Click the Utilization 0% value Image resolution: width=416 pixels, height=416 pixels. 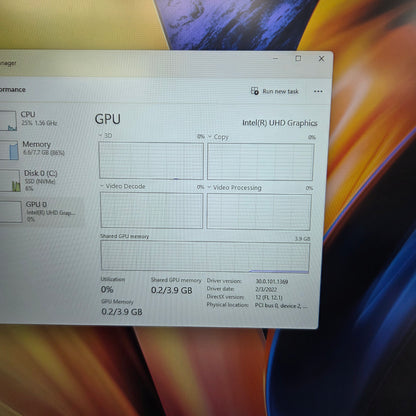[107, 290]
